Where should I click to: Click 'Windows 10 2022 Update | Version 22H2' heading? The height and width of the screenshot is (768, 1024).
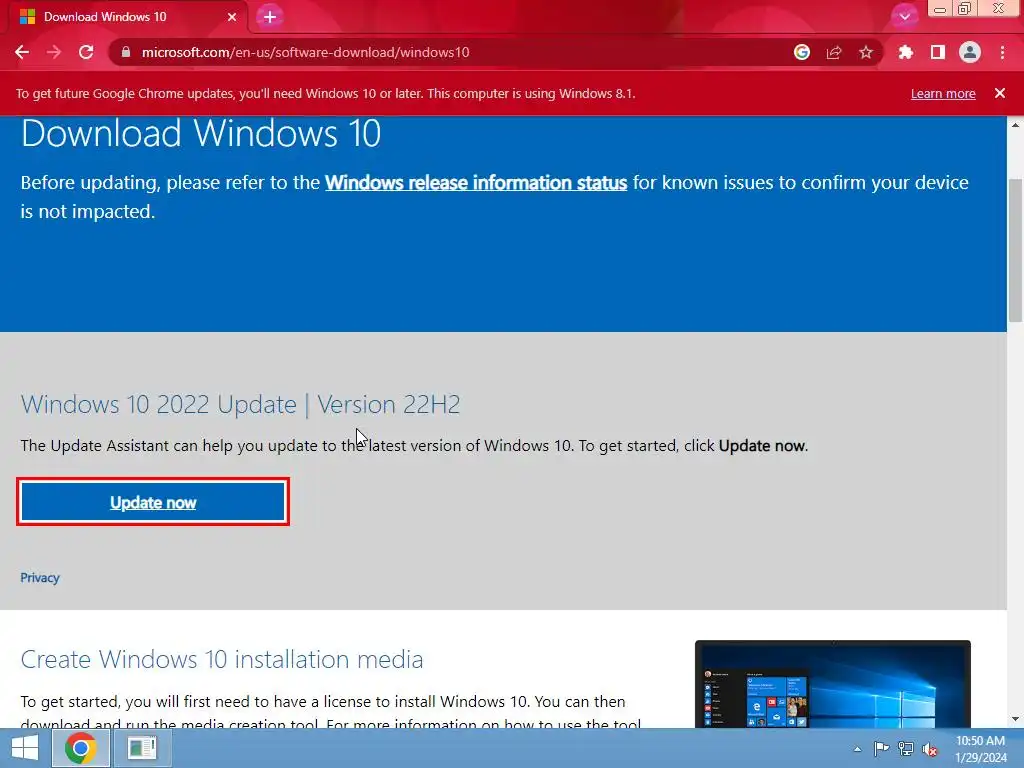[240, 404]
